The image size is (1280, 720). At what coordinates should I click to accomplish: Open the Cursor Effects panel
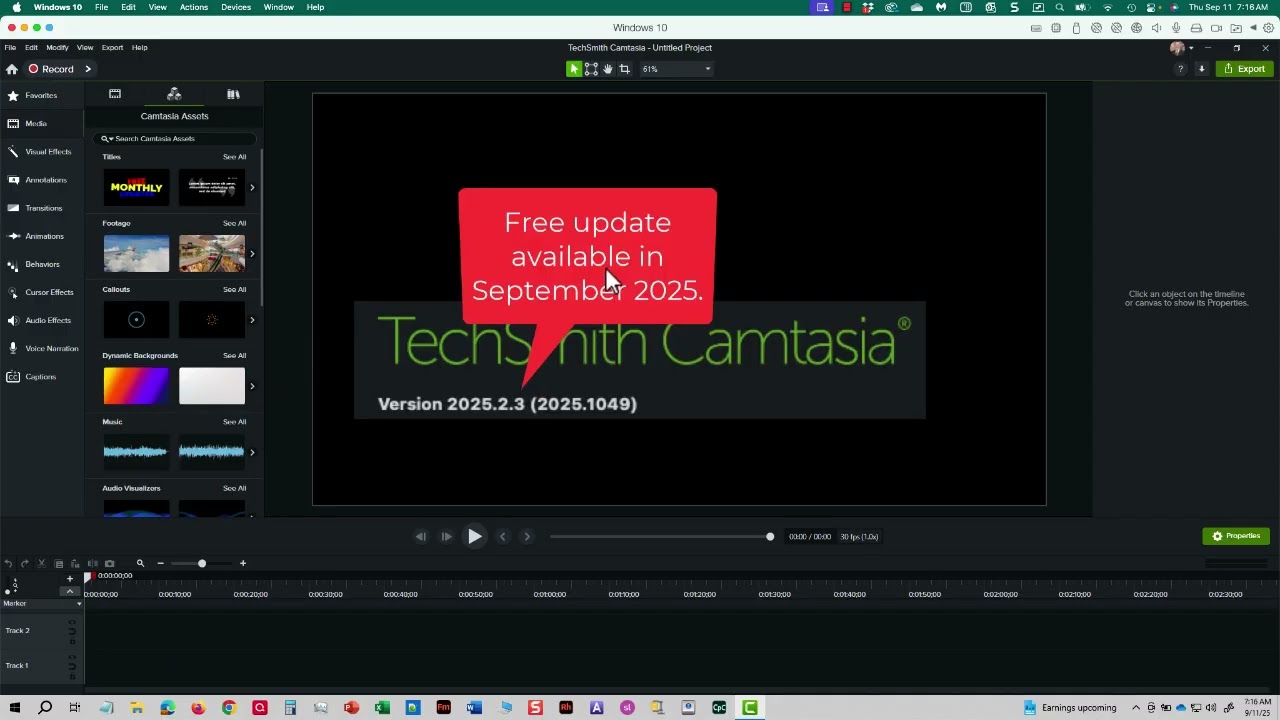point(41,292)
